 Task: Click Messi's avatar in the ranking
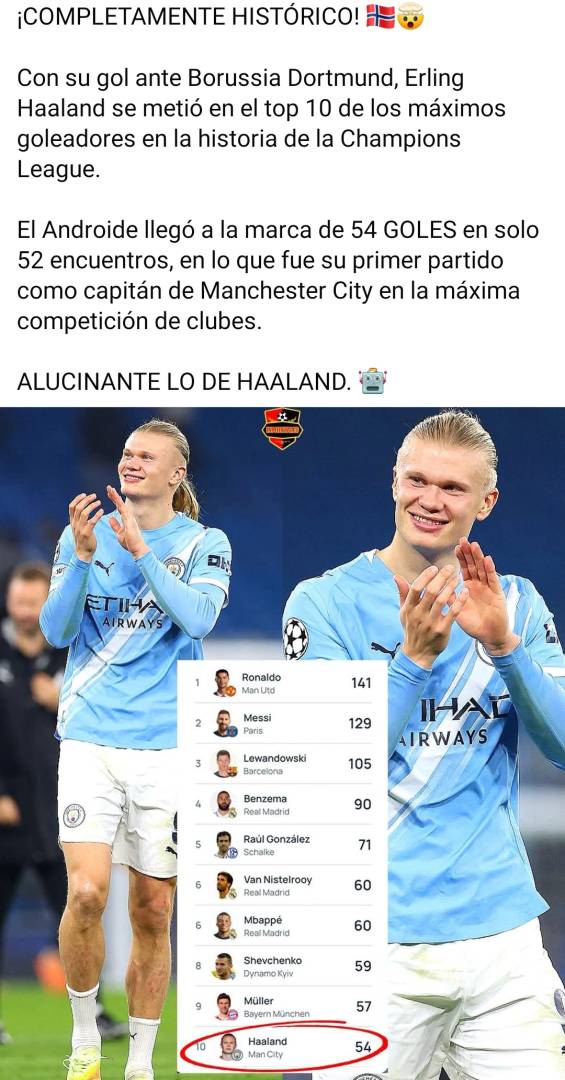click(x=224, y=724)
